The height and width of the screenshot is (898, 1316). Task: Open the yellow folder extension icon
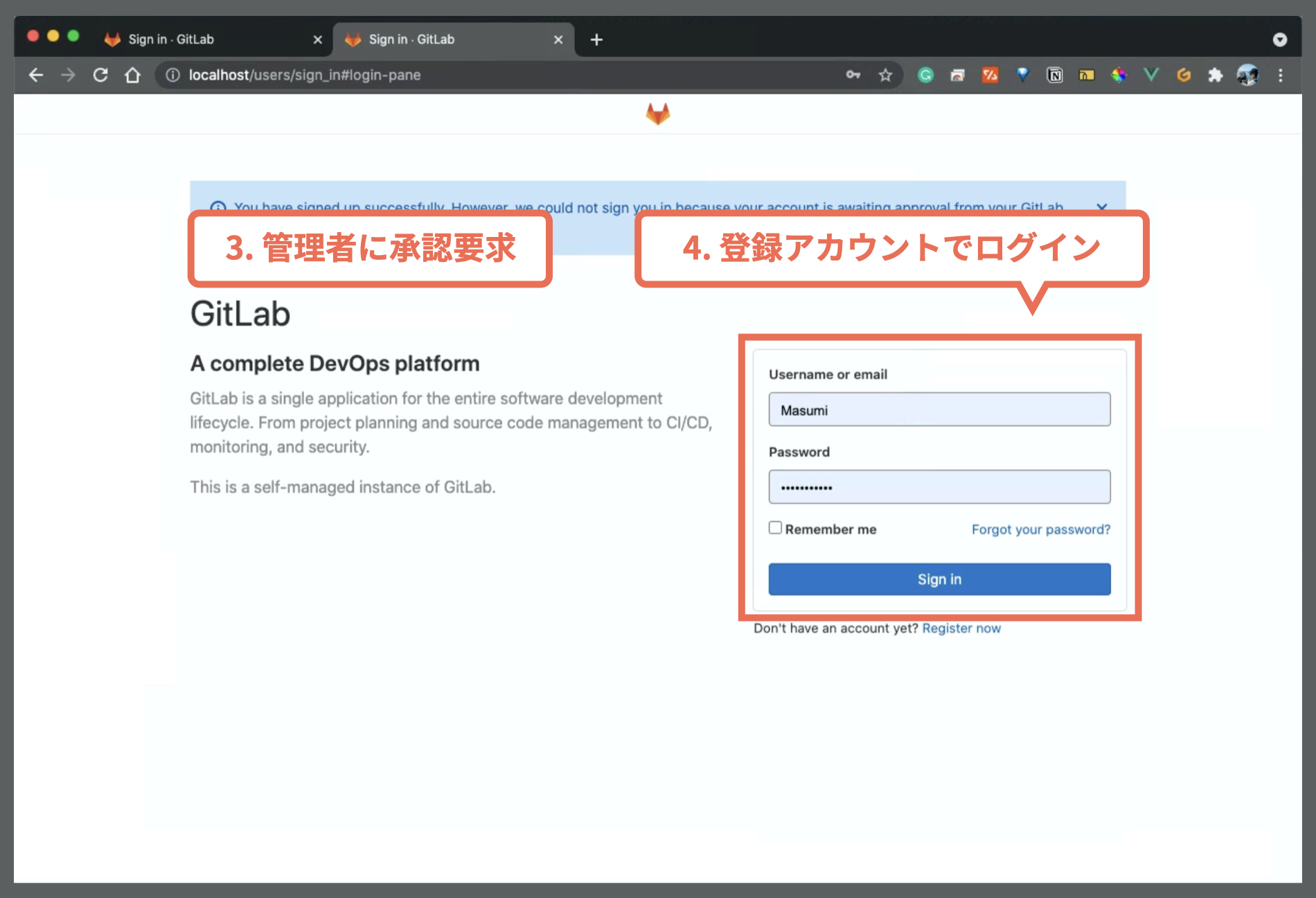point(1086,75)
